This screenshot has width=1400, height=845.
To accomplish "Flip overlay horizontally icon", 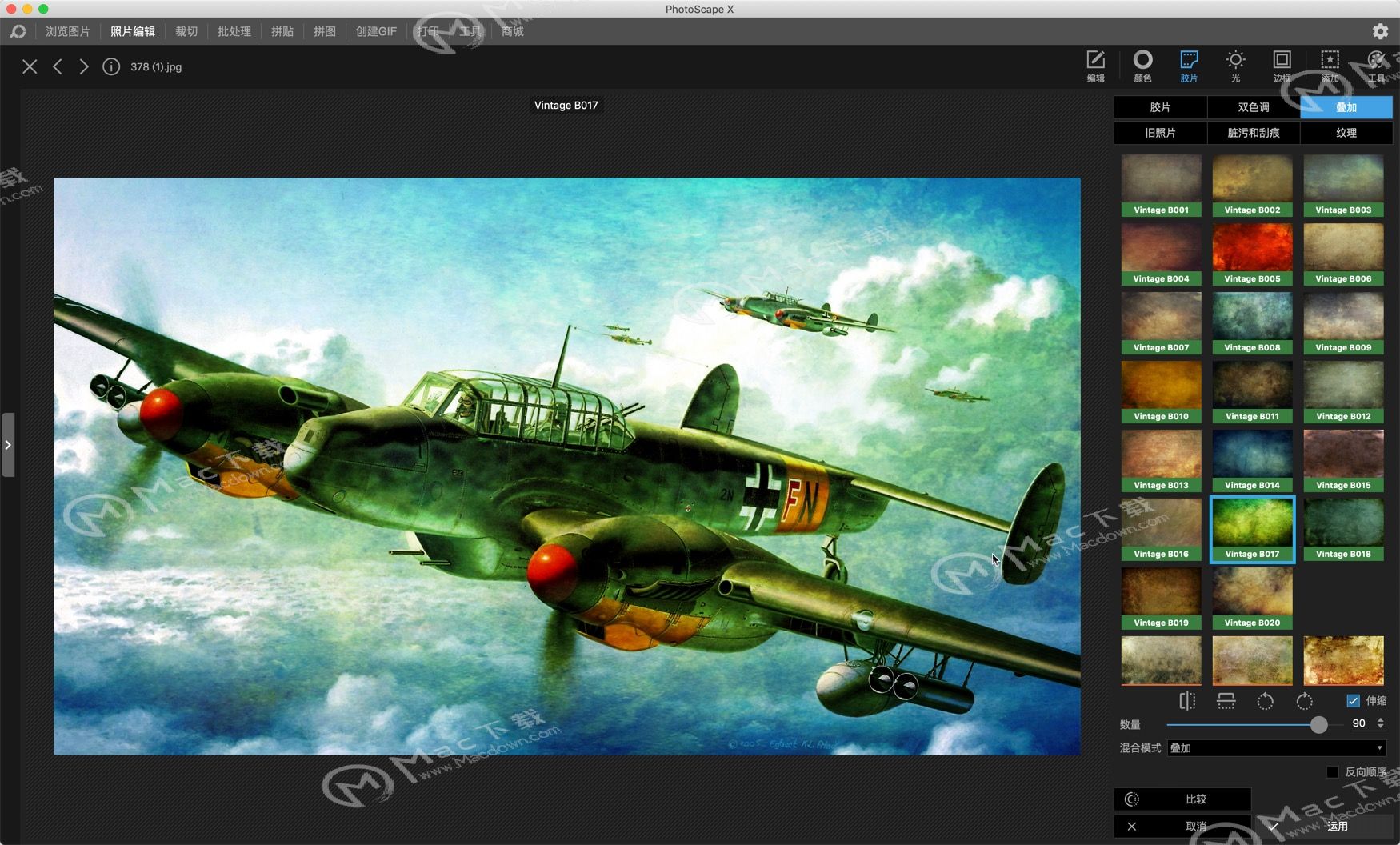I will [1187, 701].
